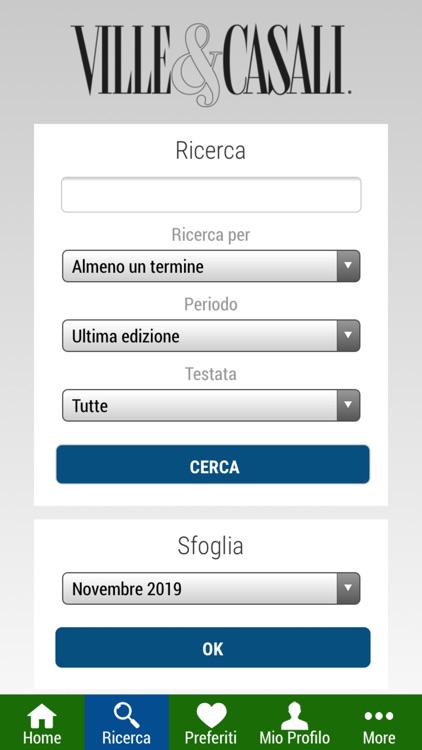
Task: Open the Testata selection box
Action: click(x=211, y=406)
